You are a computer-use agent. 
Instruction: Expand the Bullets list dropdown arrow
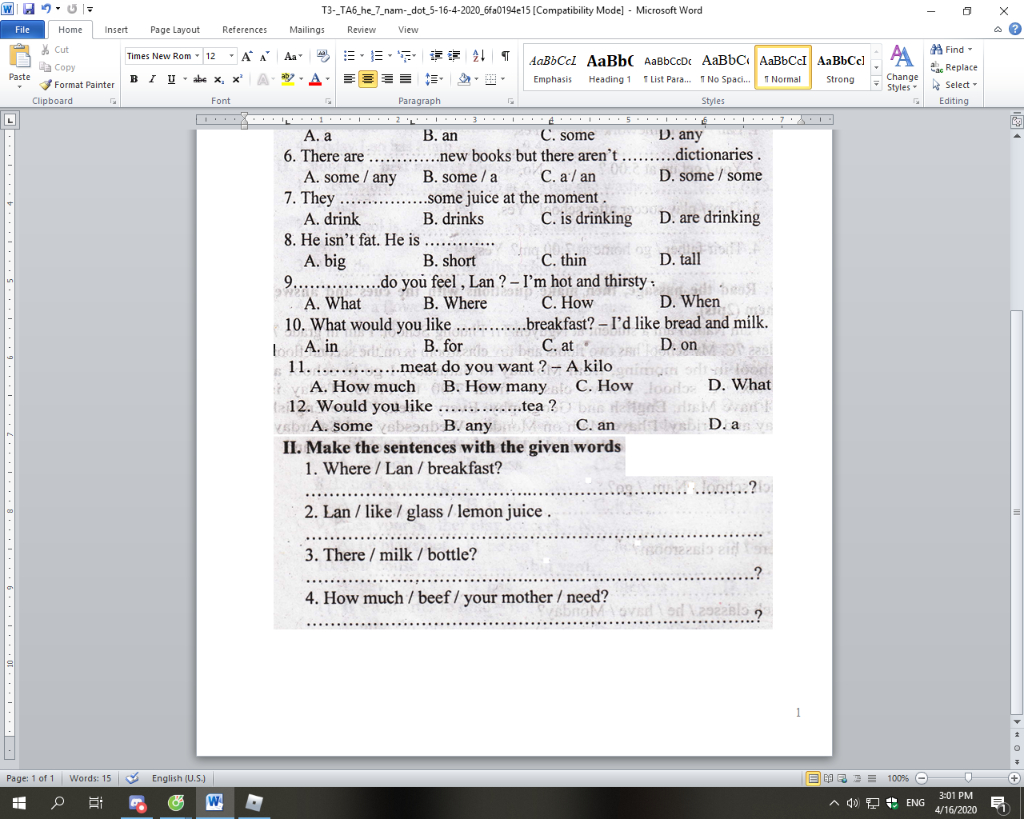(x=362, y=56)
